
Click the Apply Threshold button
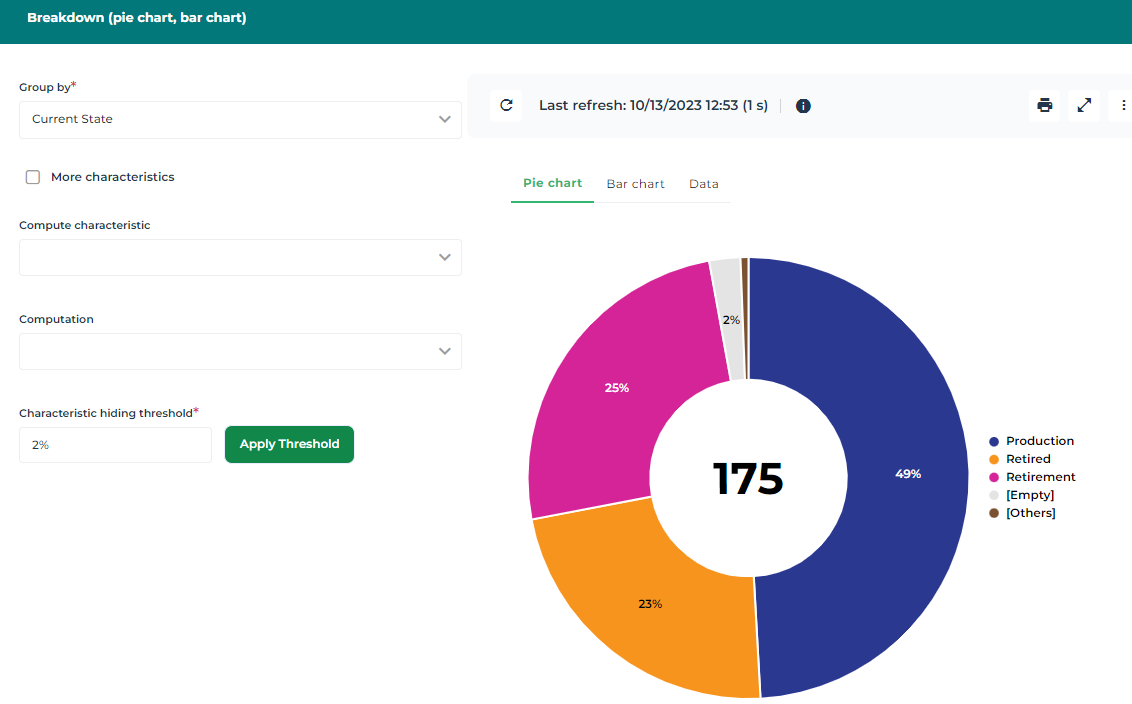pyautogui.click(x=289, y=444)
